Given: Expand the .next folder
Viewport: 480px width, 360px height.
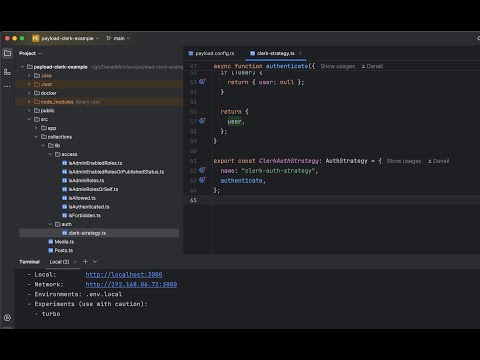Looking at the screenshot, I should [x=29, y=84].
